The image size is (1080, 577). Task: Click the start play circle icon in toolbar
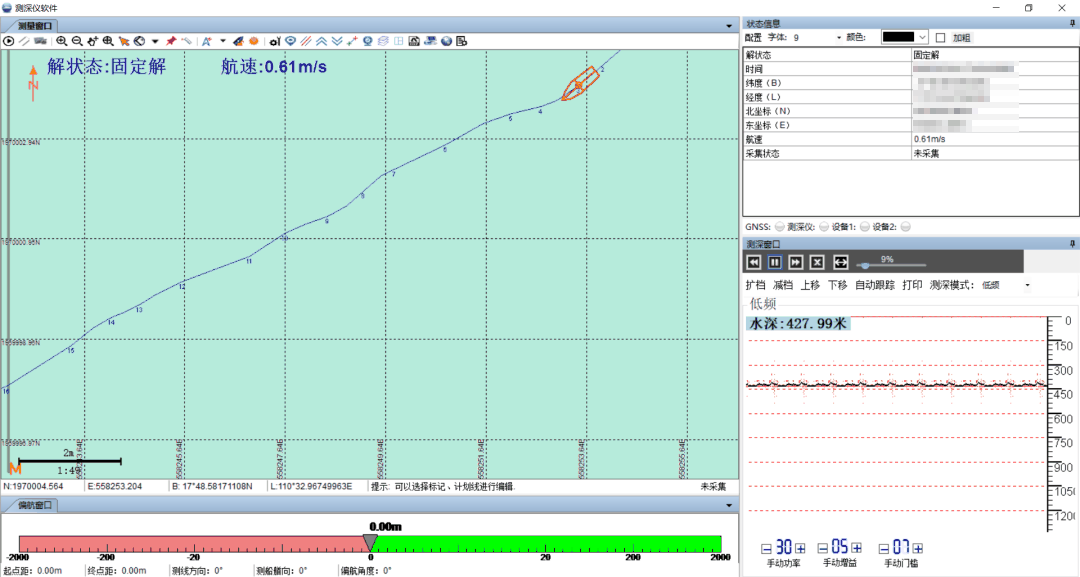tap(9, 41)
